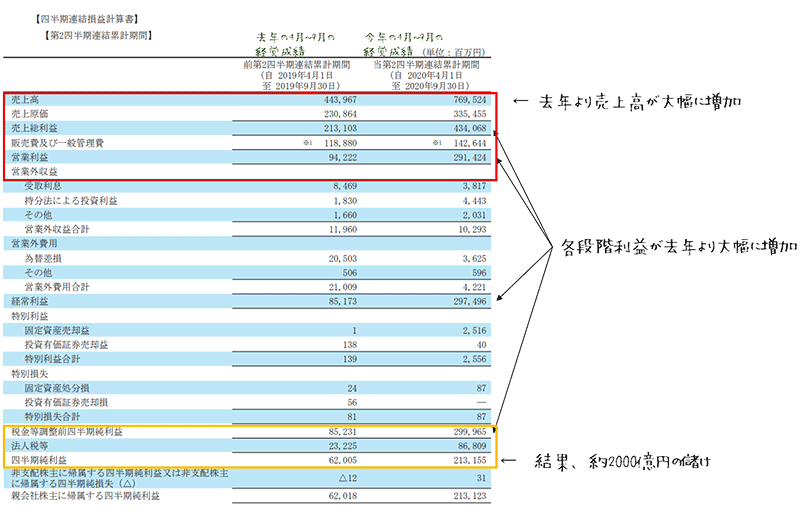Click the 固定資産売却益 row label
The height and width of the screenshot is (514, 800).
57,330
